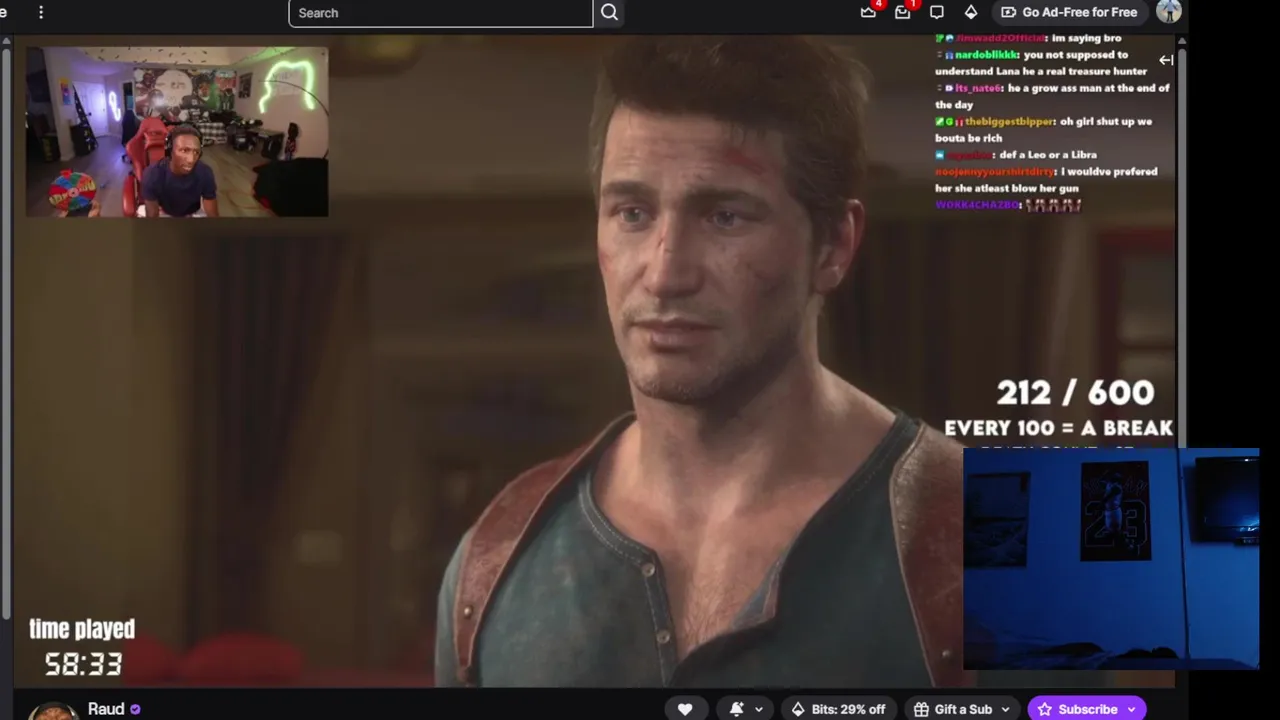This screenshot has width=1280, height=720.
Task: Open the Gift a Sub dropdown
Action: [x=962, y=709]
